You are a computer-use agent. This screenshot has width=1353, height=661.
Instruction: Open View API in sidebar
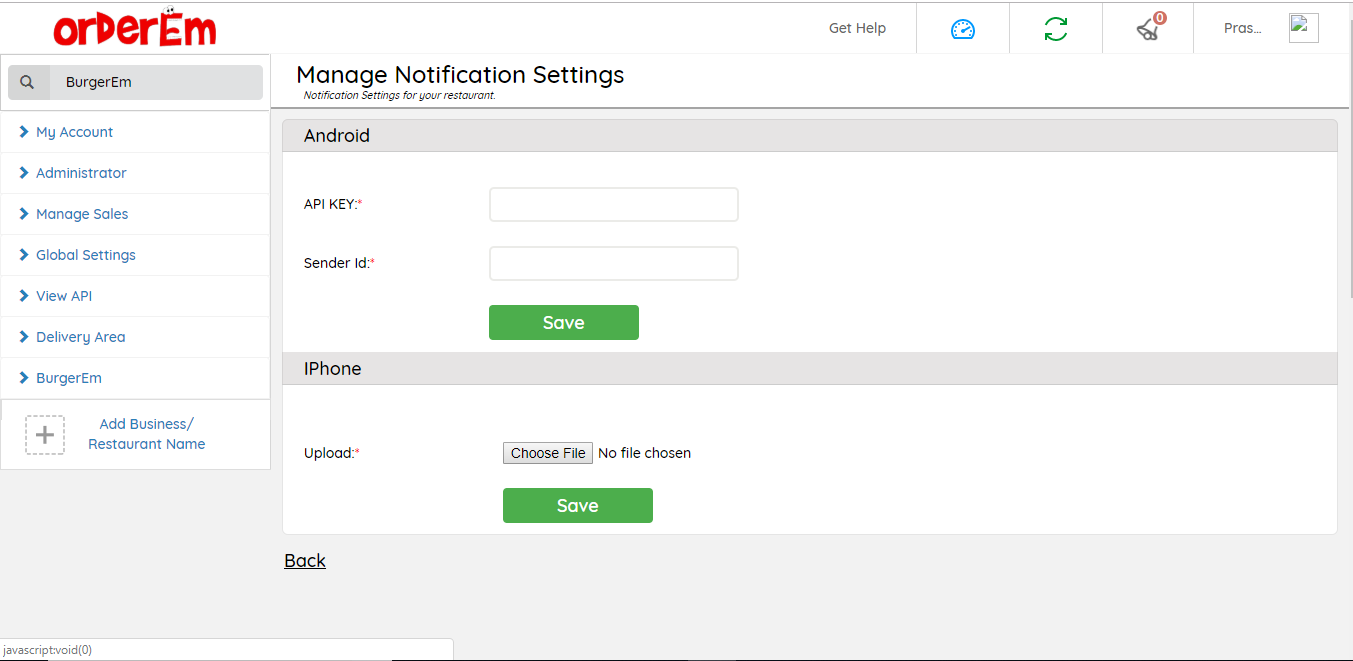(64, 296)
